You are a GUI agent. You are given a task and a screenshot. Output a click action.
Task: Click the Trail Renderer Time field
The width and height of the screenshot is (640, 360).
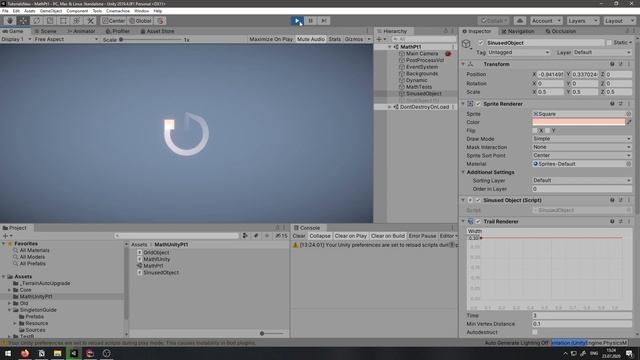(x=582, y=316)
